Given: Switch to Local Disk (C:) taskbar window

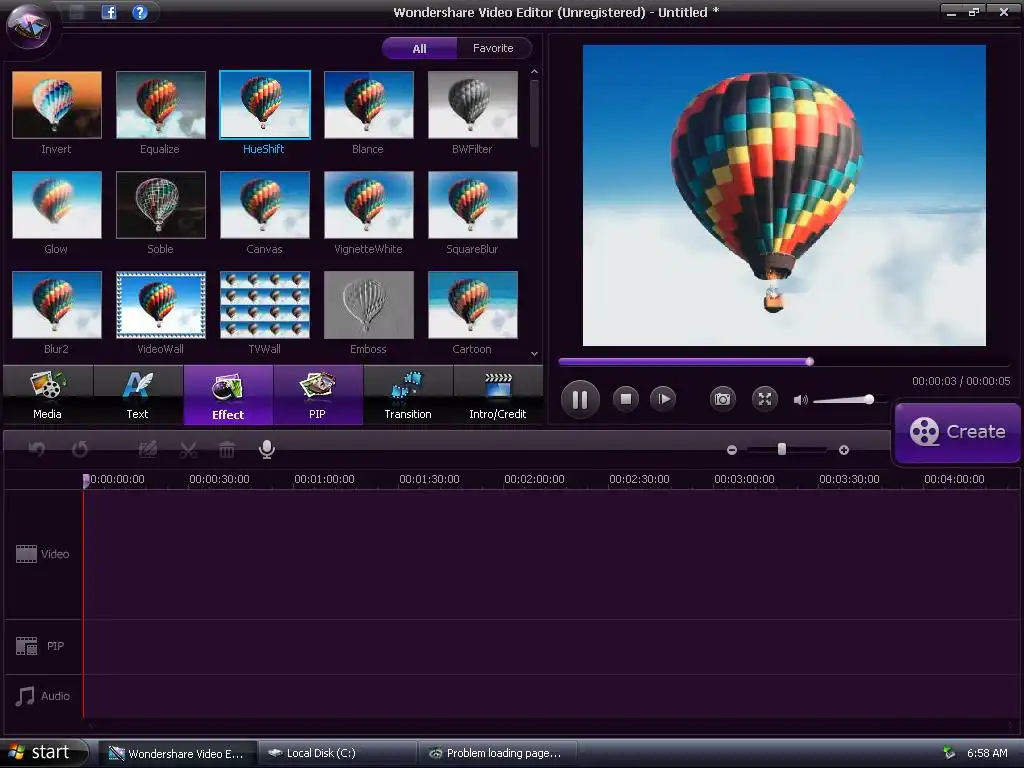Looking at the screenshot, I should pos(337,753).
